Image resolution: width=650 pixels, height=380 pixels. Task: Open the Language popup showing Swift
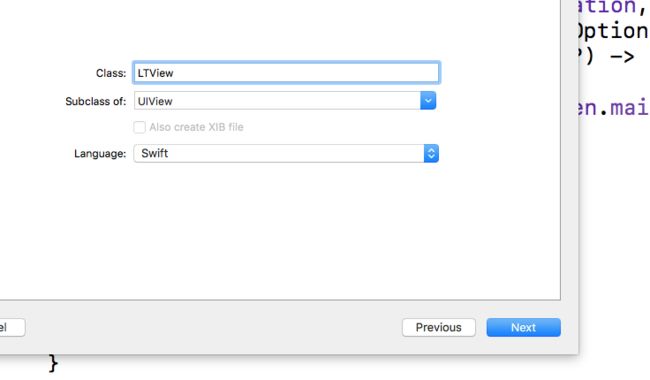click(286, 153)
